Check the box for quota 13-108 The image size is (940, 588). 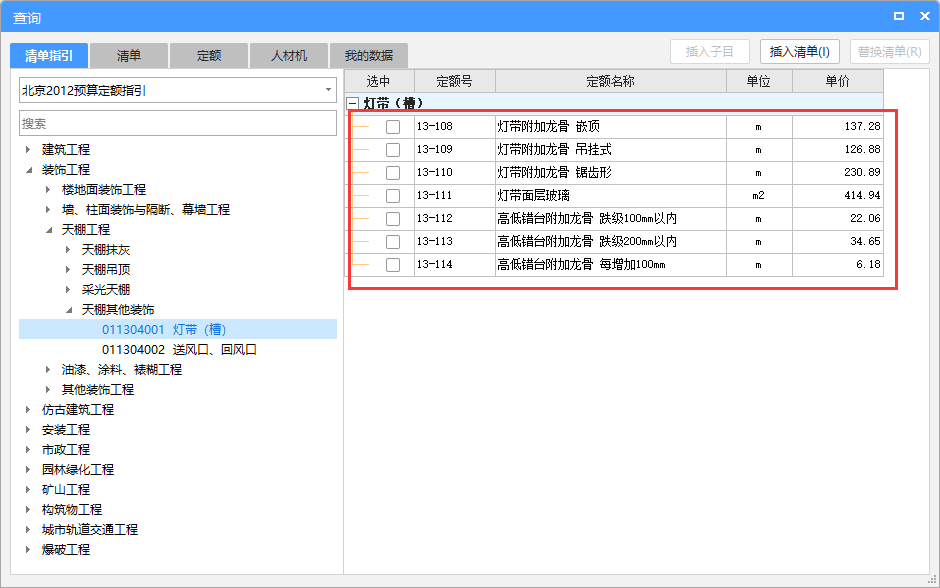[x=393, y=126]
